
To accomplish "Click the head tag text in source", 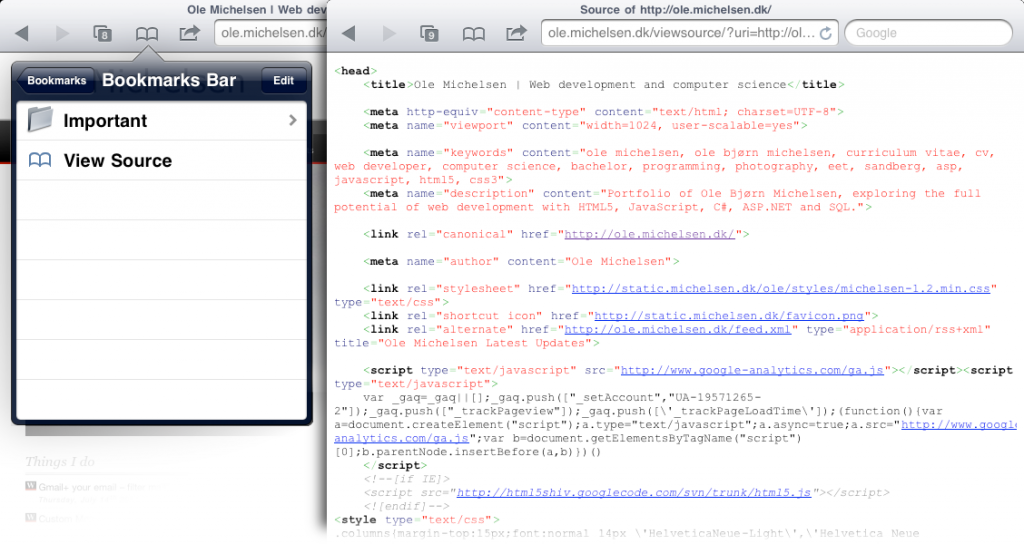I will pos(355,71).
